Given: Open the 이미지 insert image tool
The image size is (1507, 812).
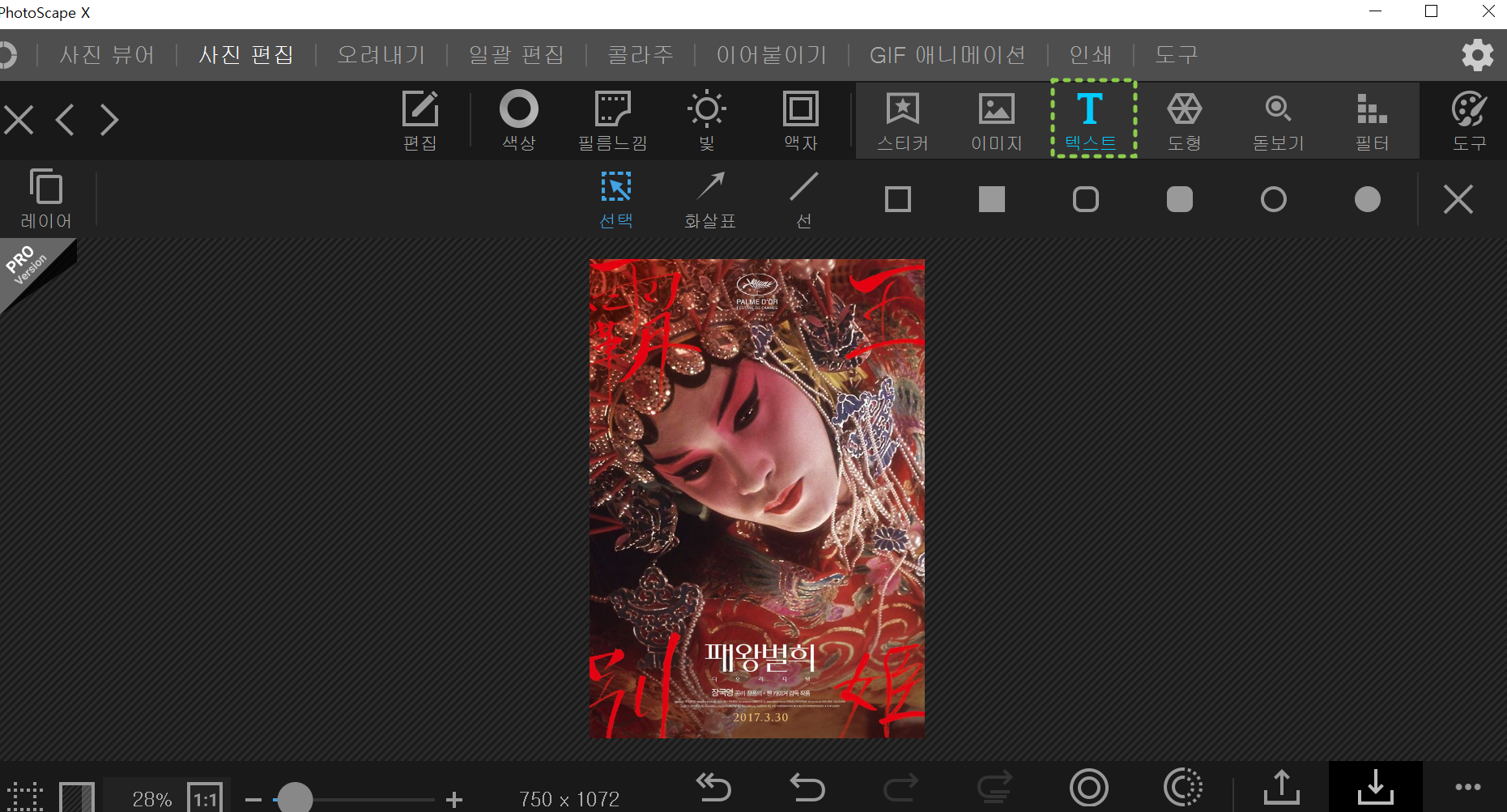Looking at the screenshot, I should 997,120.
